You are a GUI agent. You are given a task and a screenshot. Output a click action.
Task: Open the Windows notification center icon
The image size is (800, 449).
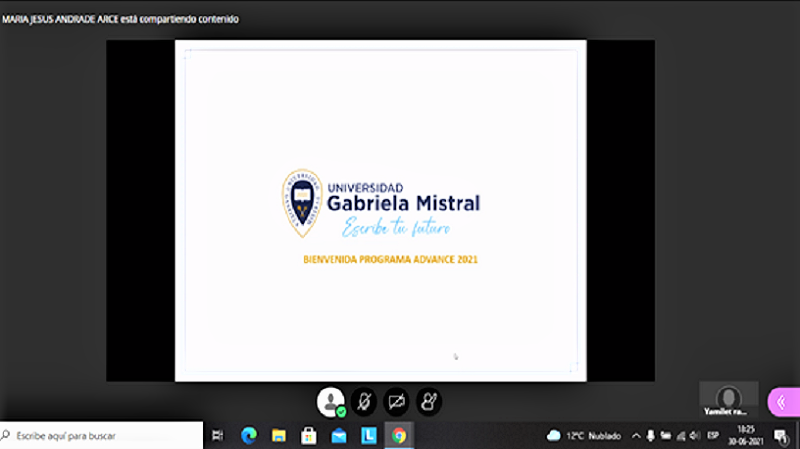[781, 436]
